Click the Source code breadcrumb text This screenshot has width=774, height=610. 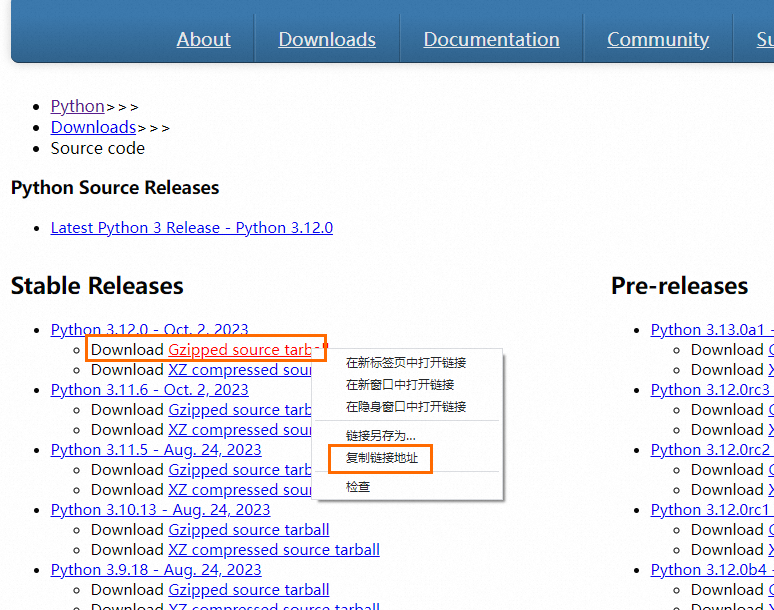point(98,148)
